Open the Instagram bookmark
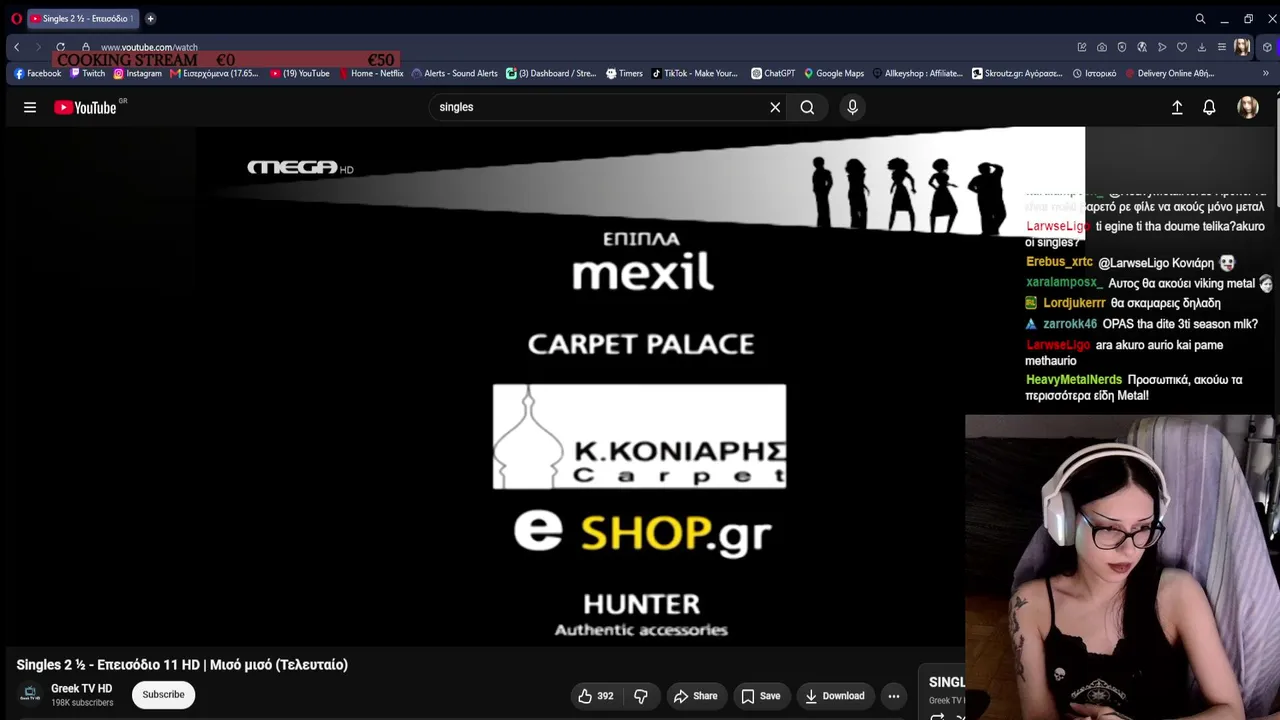Image resolution: width=1280 pixels, height=720 pixels. pos(138,73)
